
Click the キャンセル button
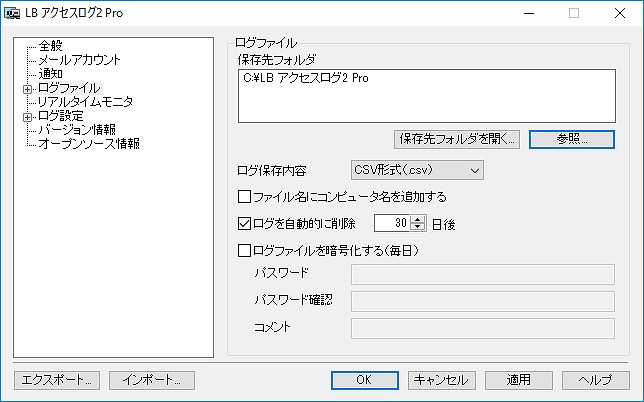point(442,380)
